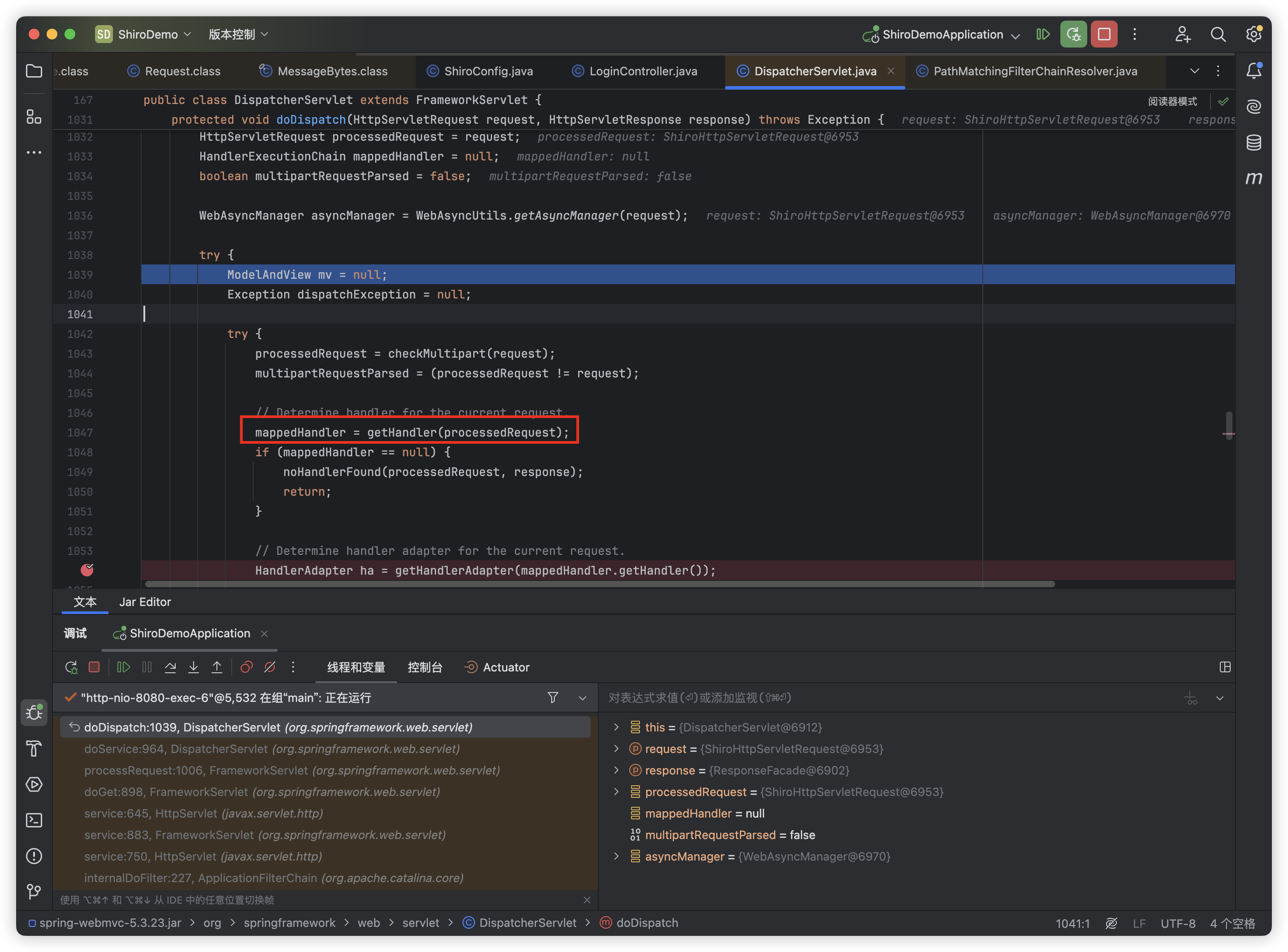Screen dimensions: 1288x952
Task: Open the Database tool window
Action: point(1254,143)
